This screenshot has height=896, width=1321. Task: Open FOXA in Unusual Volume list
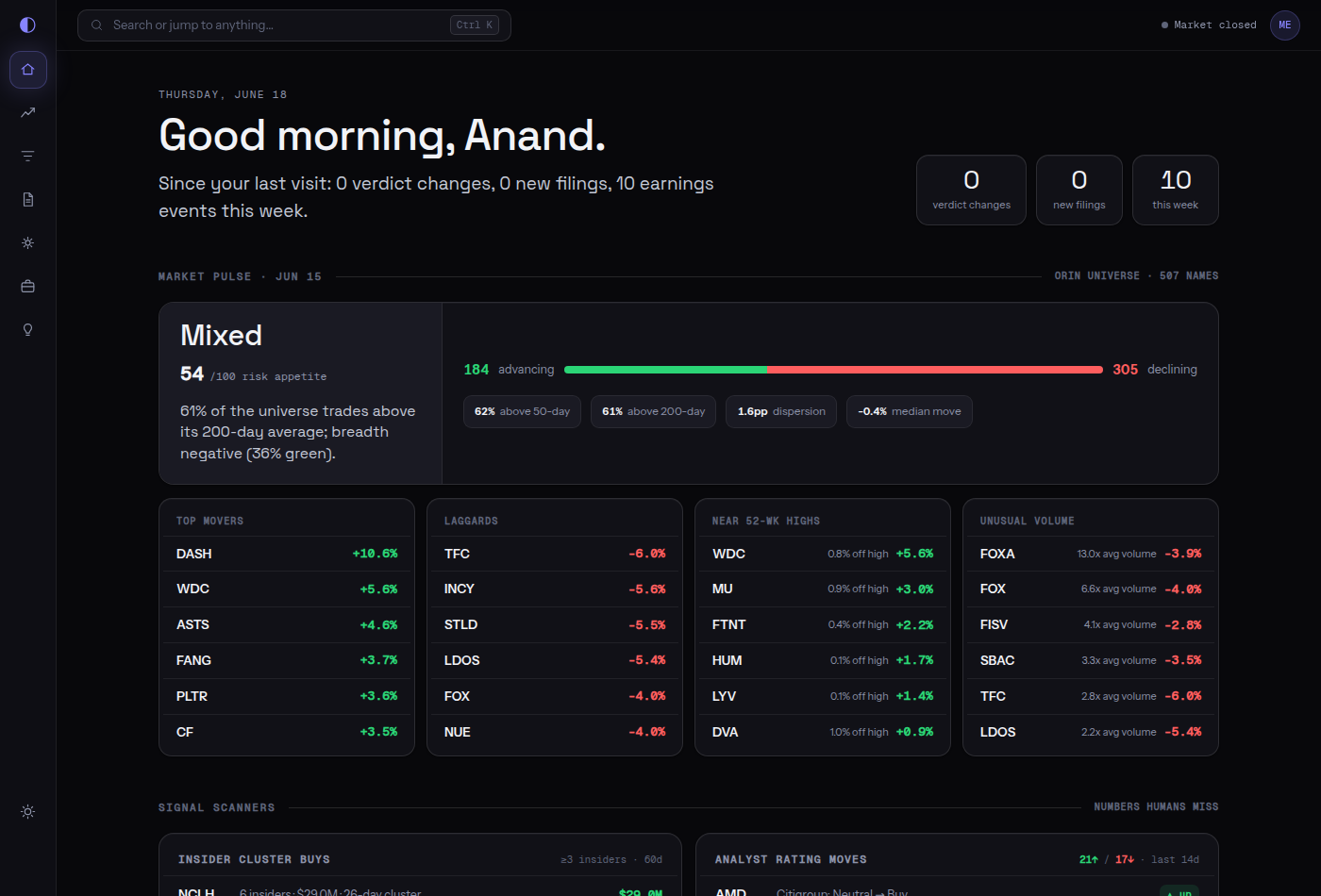(x=1091, y=554)
